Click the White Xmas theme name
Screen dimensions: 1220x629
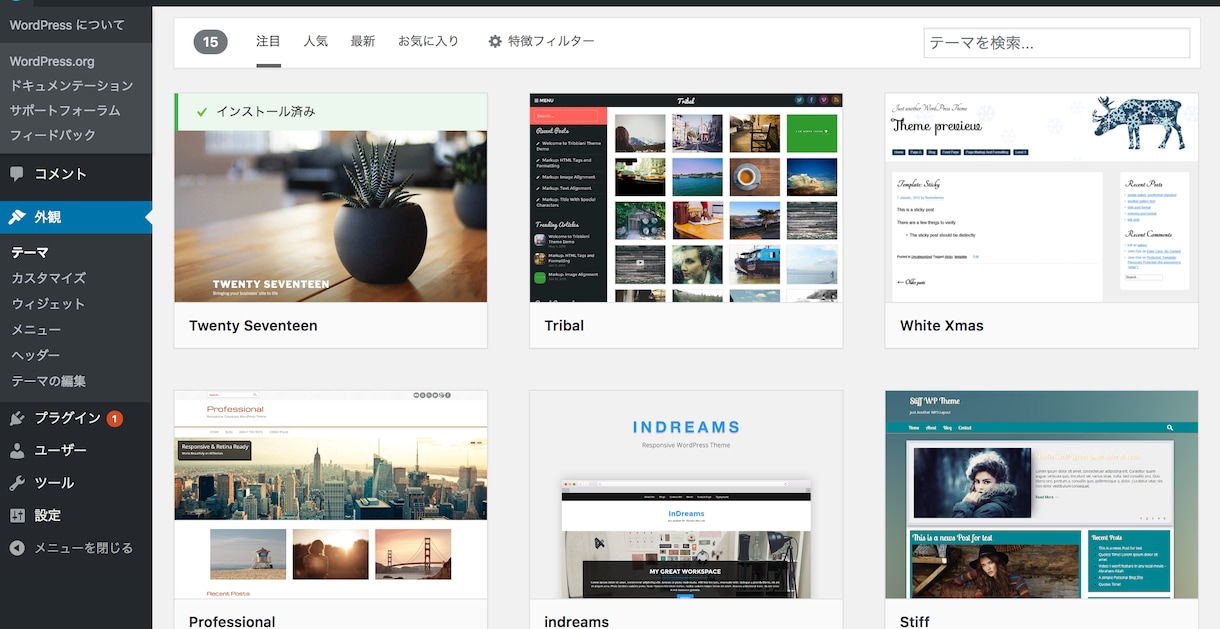[942, 326]
